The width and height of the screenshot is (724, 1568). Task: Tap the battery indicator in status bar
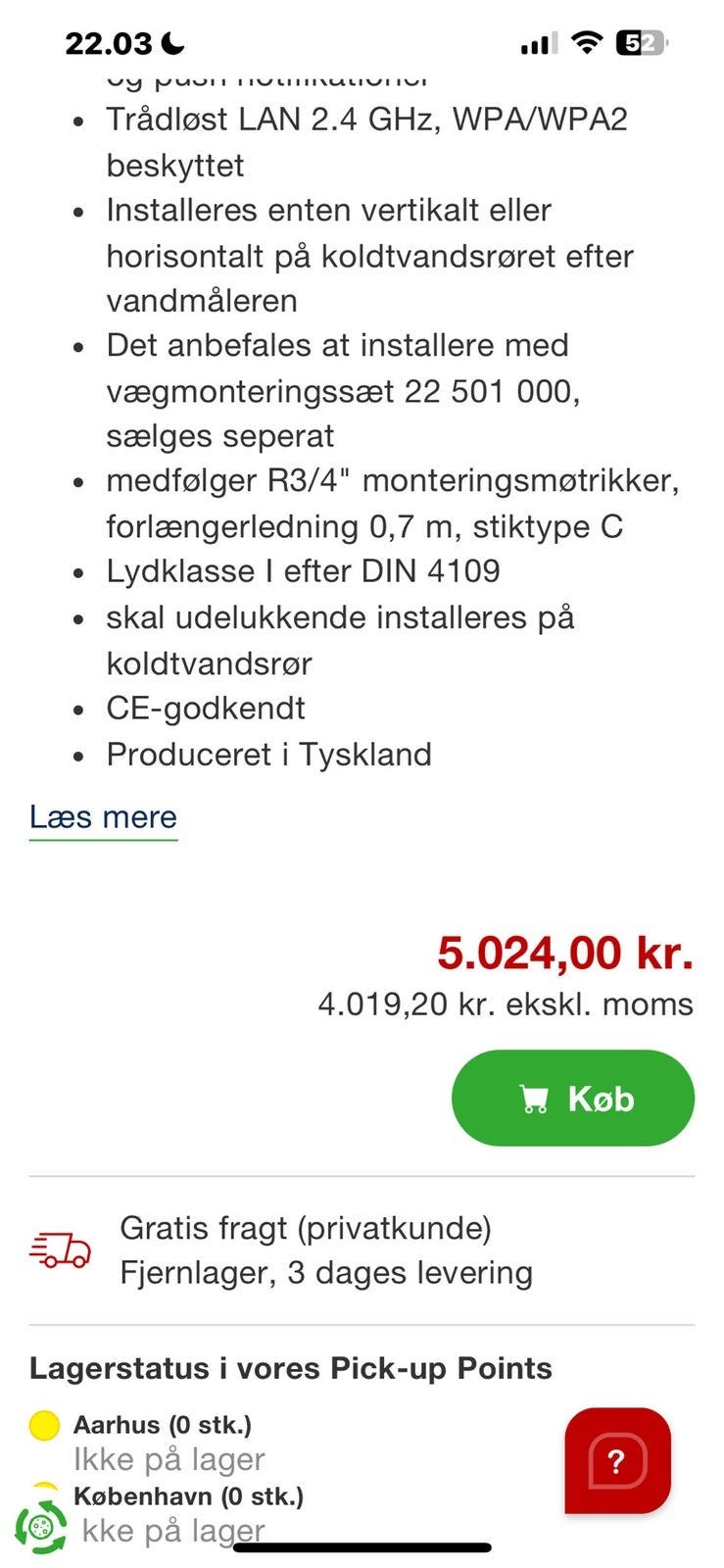(642, 43)
